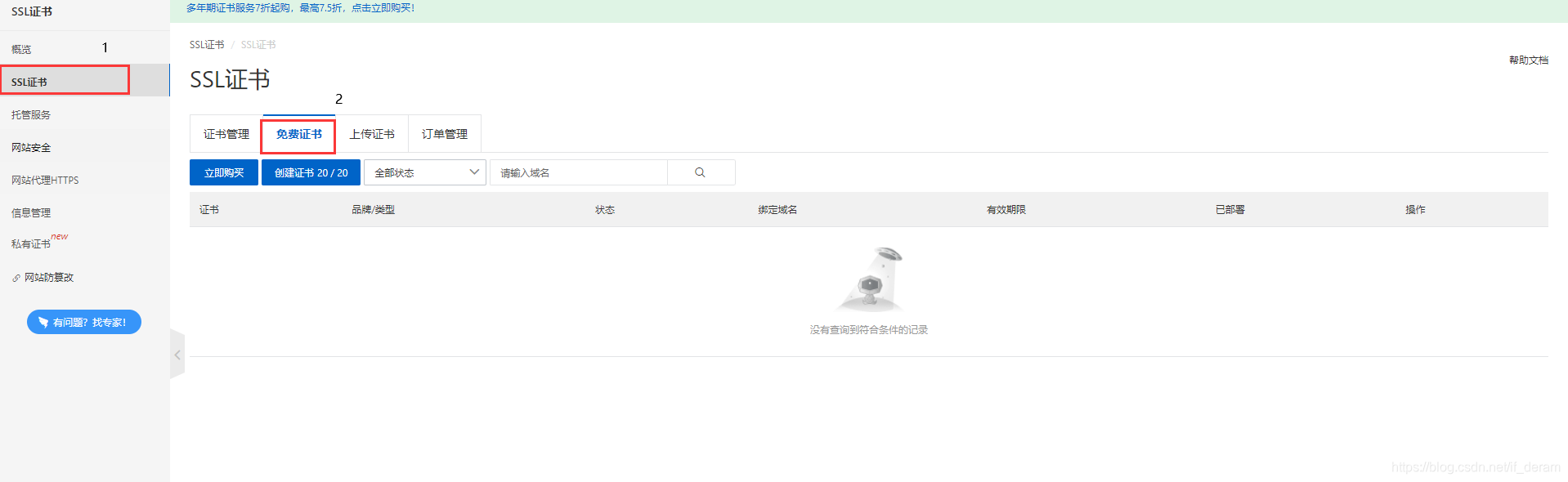Click the 没有查询到符合条件的记录 message
1568x482 pixels.
pos(869,330)
